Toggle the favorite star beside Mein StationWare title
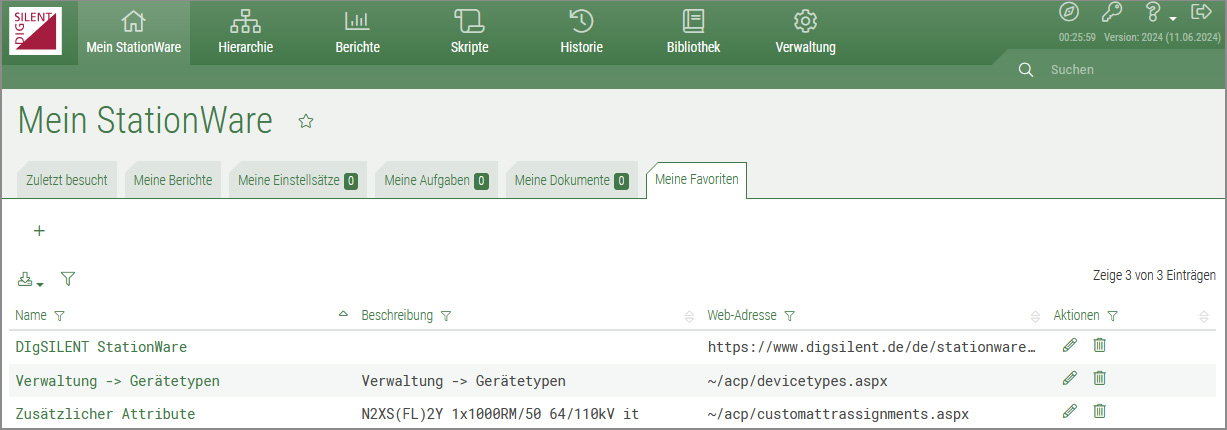Image resolution: width=1227 pixels, height=430 pixels. coord(306,121)
